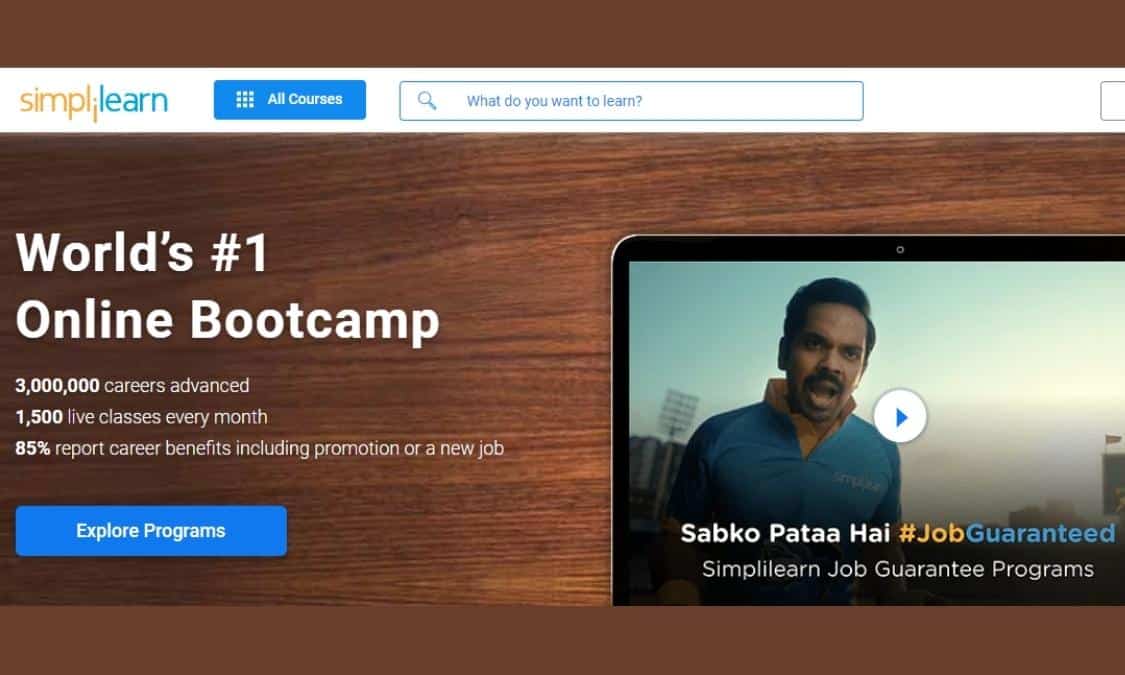Open the Simplilearn logo homepage link
Viewport: 1125px width, 675px height.
93,102
